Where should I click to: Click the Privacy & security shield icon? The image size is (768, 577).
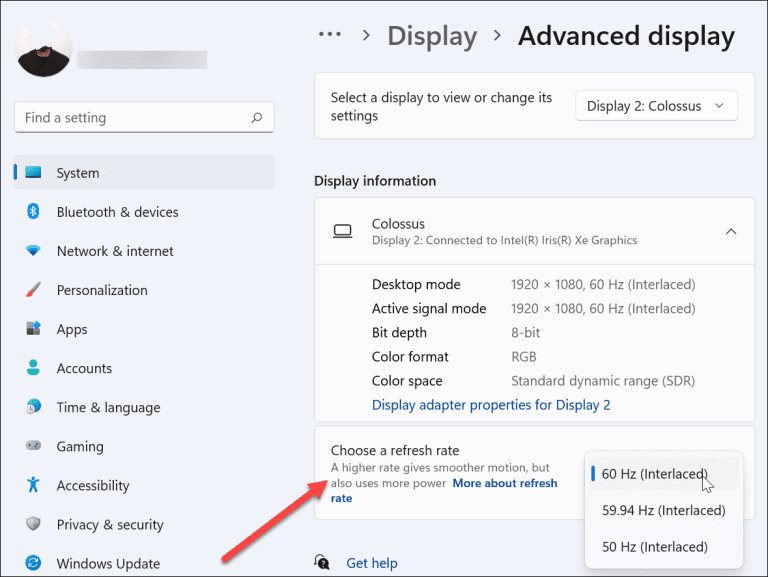[33, 524]
